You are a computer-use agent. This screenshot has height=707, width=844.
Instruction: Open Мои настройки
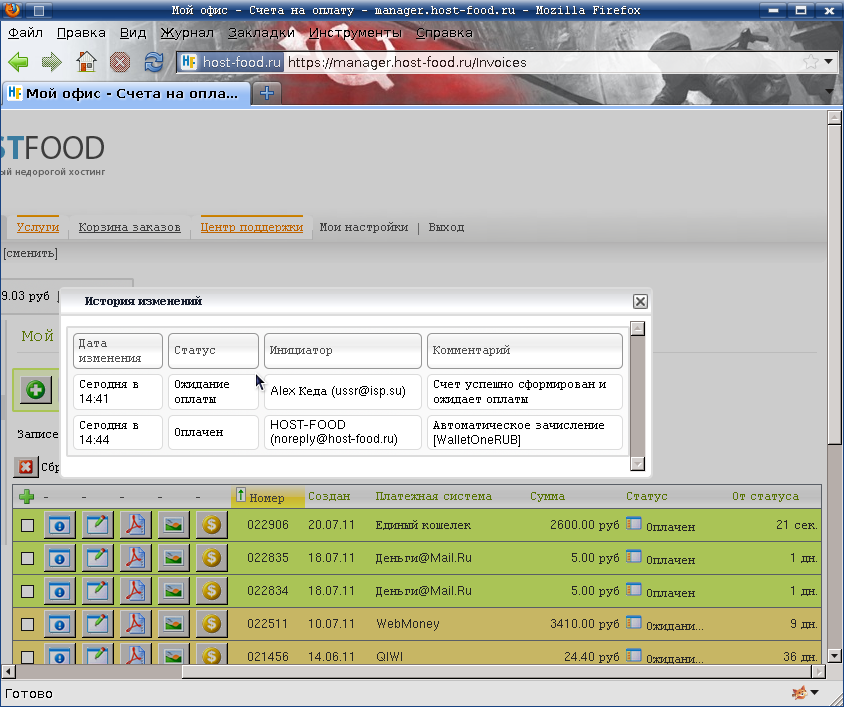coord(364,227)
